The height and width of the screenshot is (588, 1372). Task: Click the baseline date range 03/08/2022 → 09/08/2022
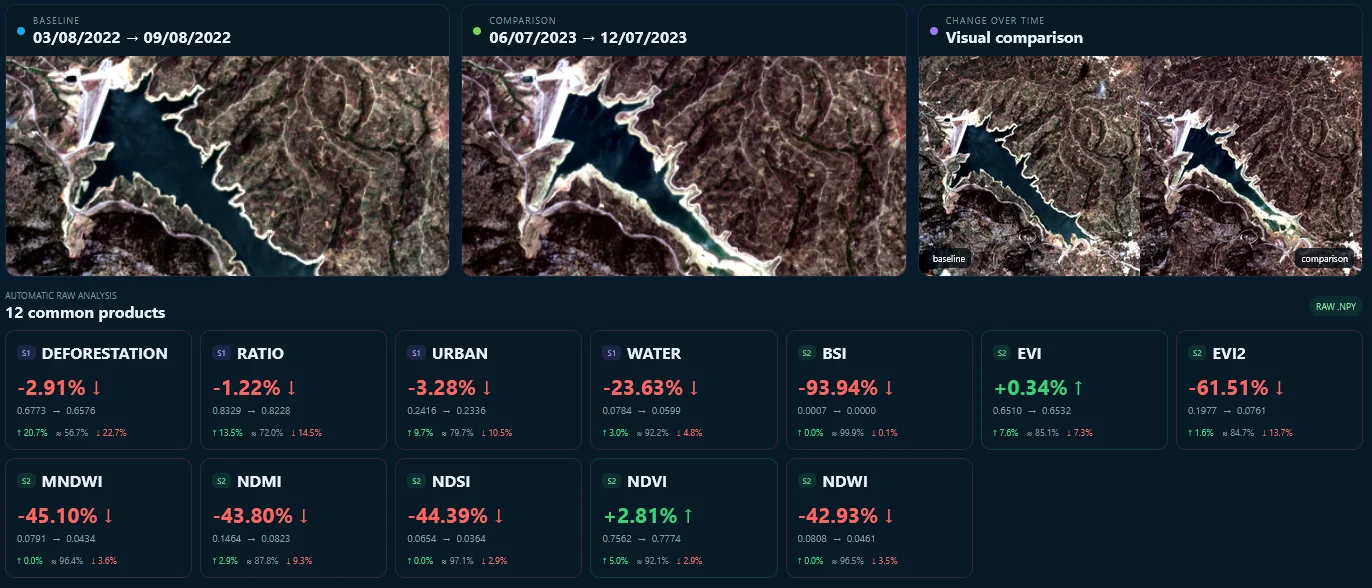click(x=132, y=38)
